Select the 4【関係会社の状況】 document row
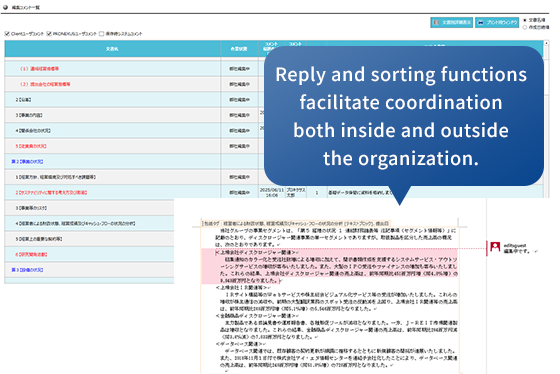 tap(33, 131)
